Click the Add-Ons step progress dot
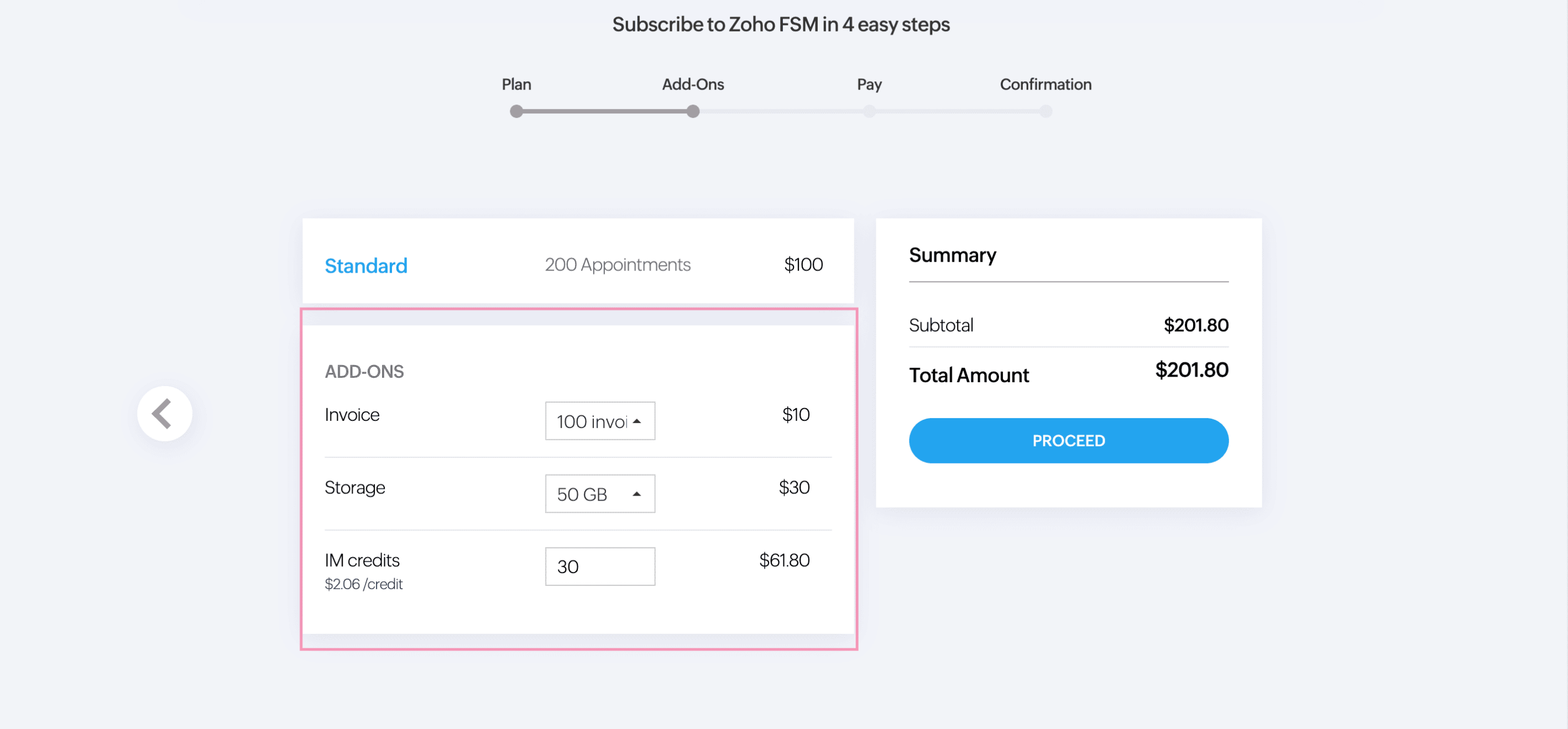This screenshot has width=1568, height=729. pos(693,111)
